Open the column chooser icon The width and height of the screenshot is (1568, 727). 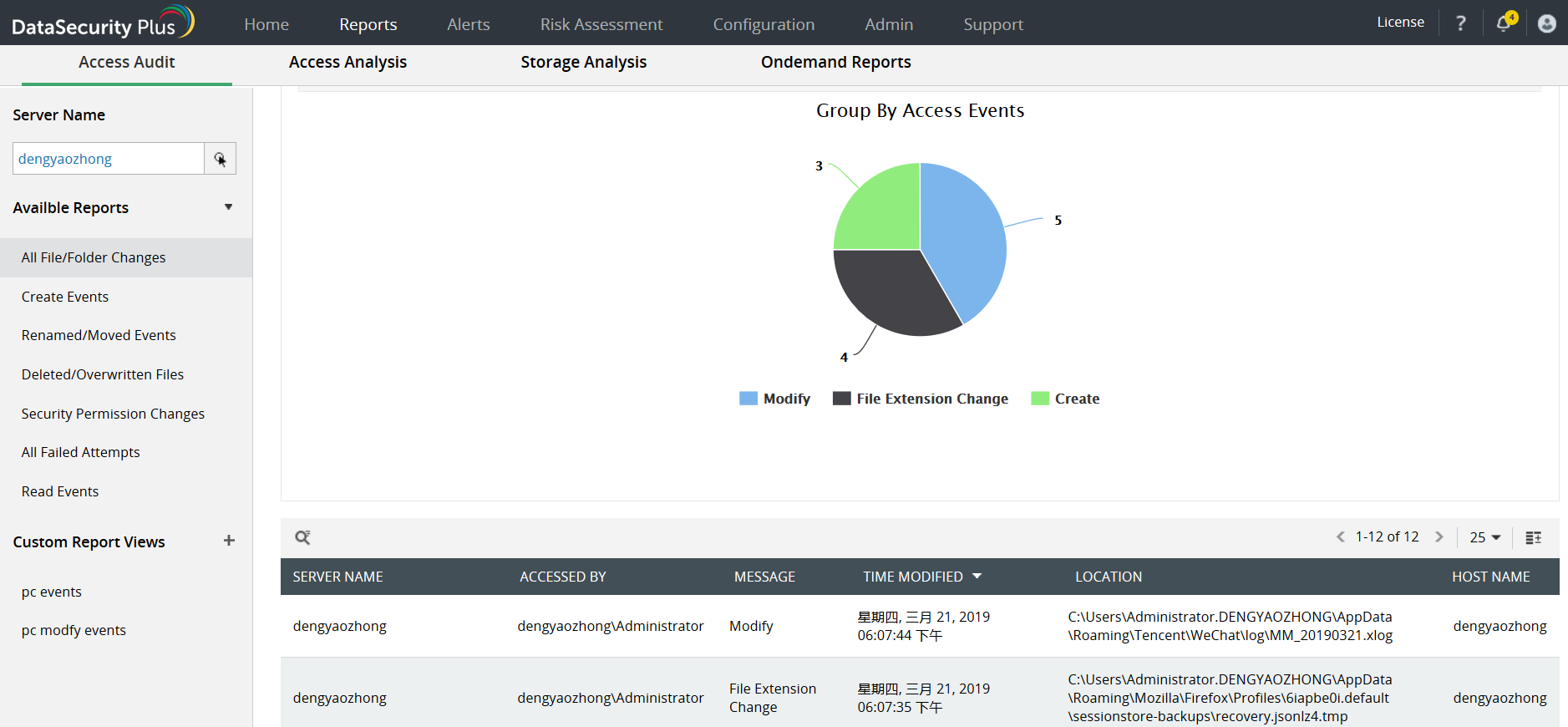(1533, 537)
